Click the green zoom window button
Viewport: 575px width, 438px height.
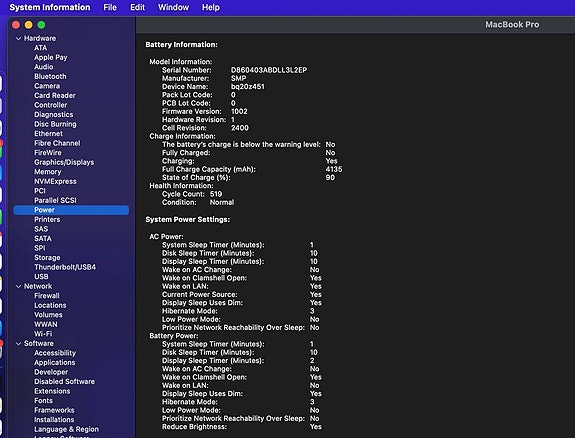41,25
